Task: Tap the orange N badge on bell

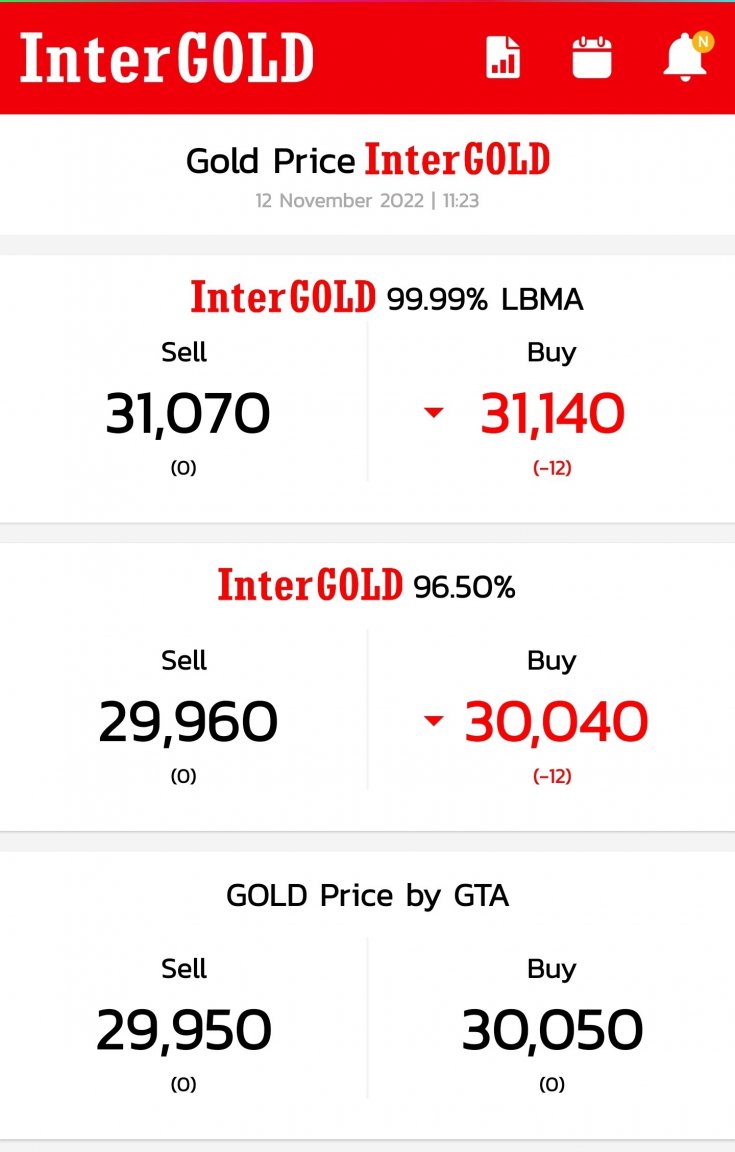Action: point(703,41)
